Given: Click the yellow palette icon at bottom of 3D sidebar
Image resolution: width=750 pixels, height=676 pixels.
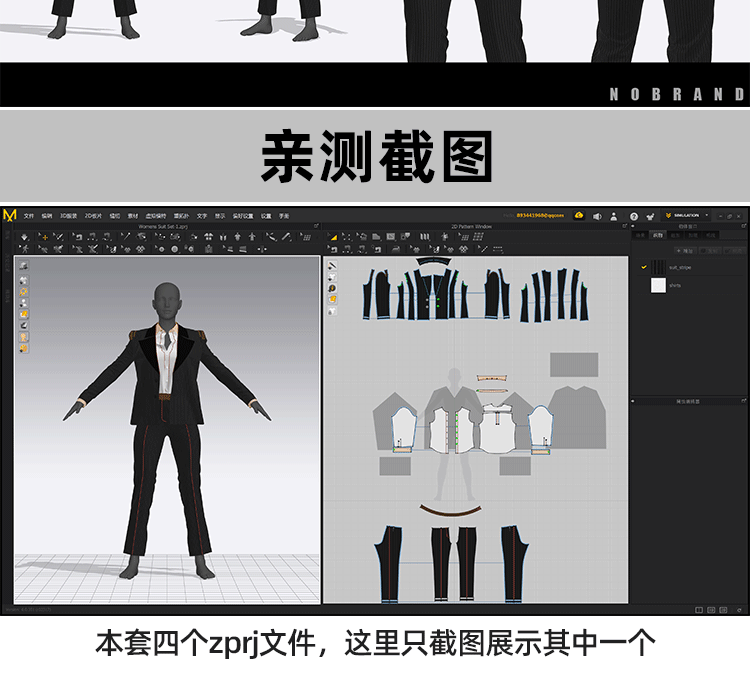Looking at the screenshot, I should [x=23, y=348].
